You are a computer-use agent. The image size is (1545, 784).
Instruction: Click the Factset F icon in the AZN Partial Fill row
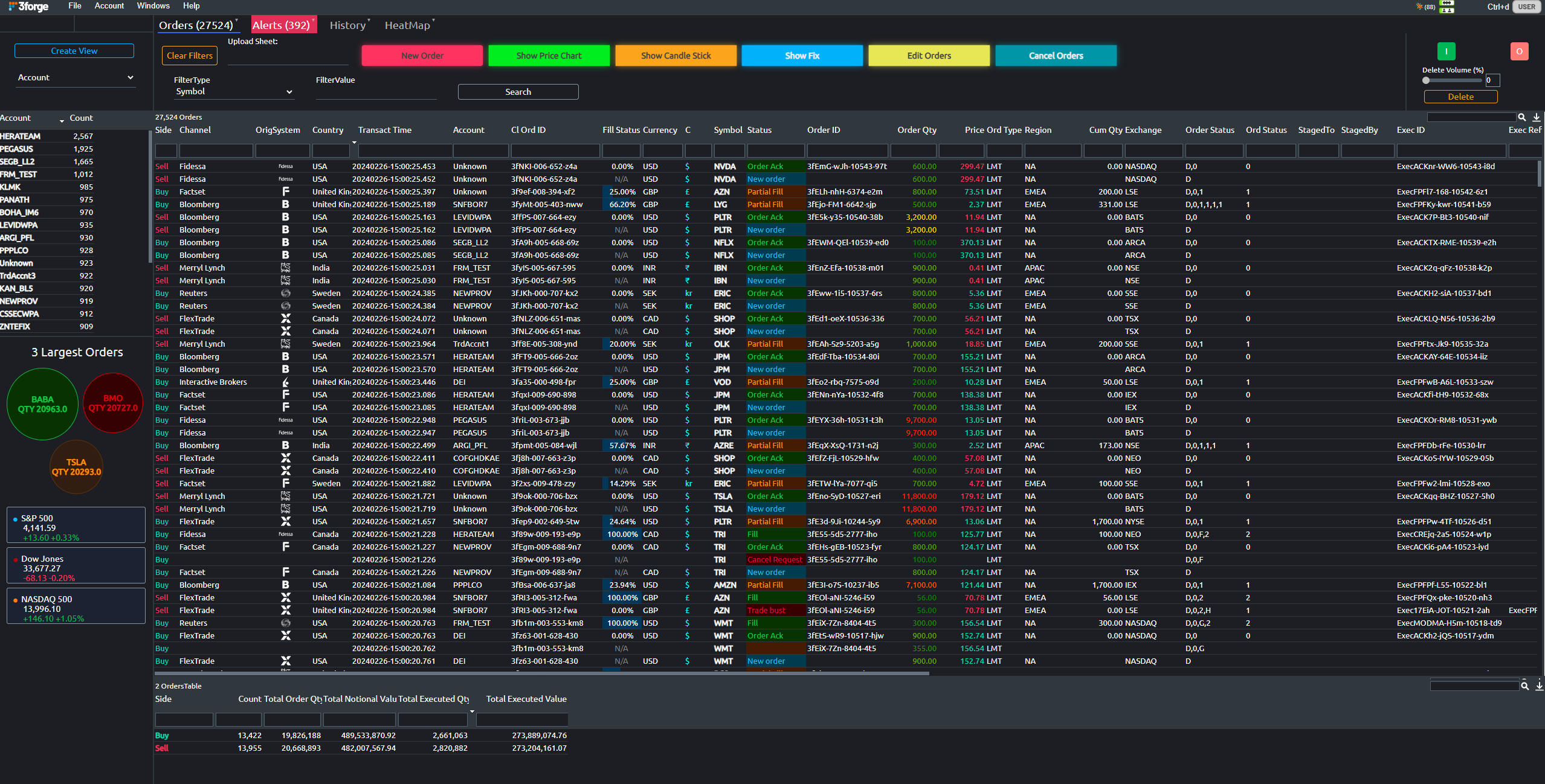(286, 191)
